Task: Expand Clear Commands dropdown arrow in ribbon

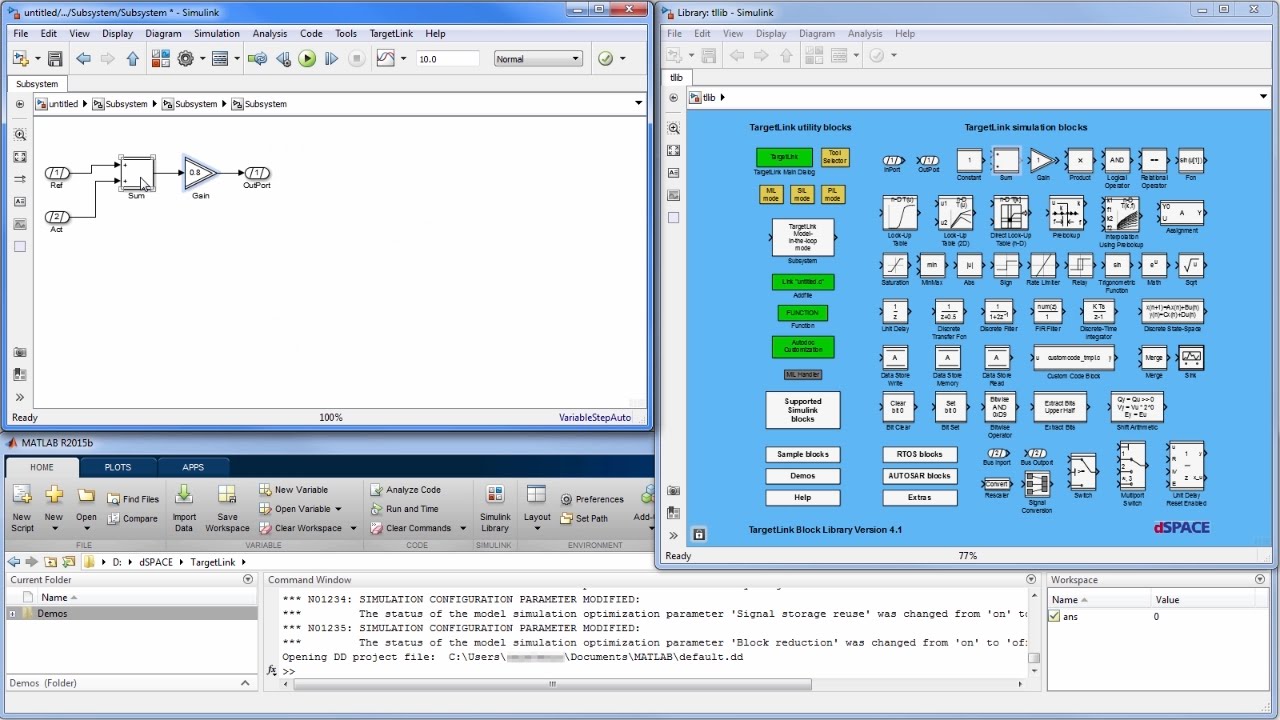Action: click(x=463, y=528)
